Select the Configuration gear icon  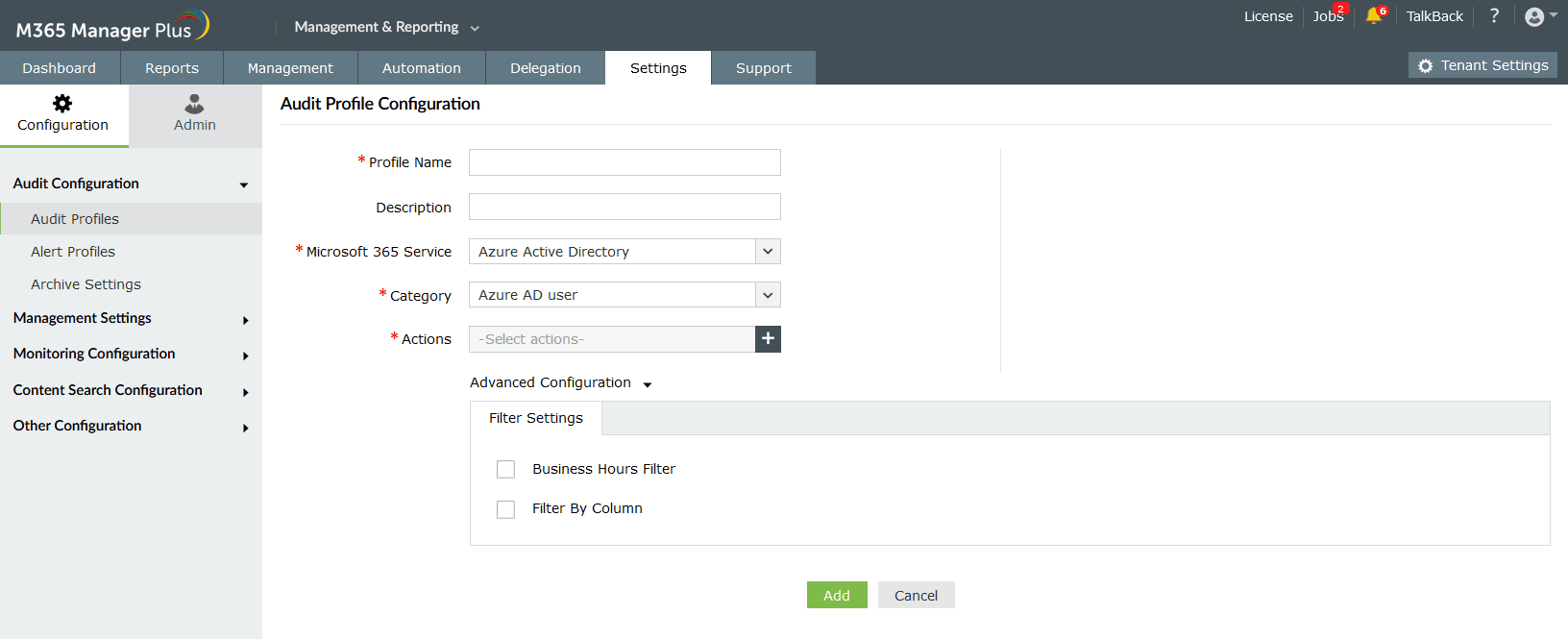(62, 104)
